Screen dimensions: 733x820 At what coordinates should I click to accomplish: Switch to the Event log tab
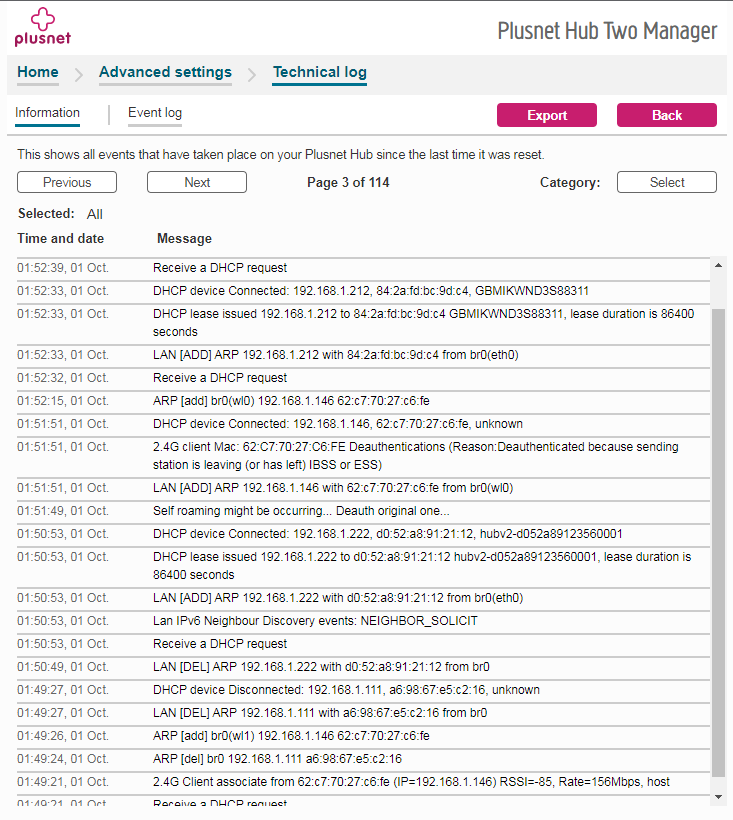tap(155, 113)
